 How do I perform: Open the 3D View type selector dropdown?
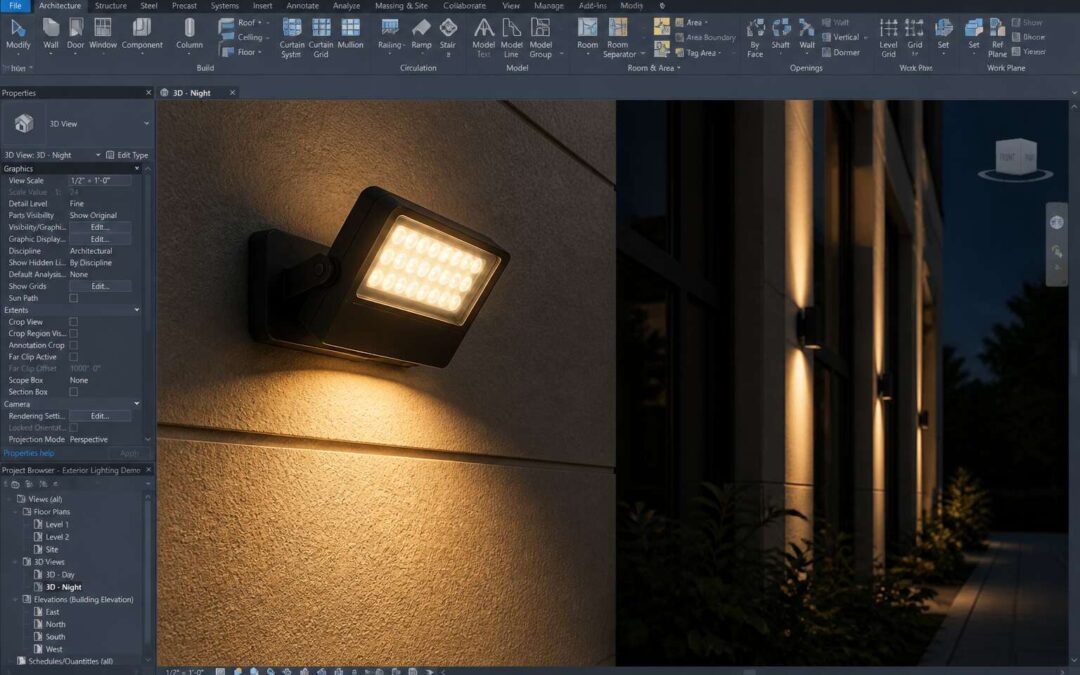click(146, 123)
